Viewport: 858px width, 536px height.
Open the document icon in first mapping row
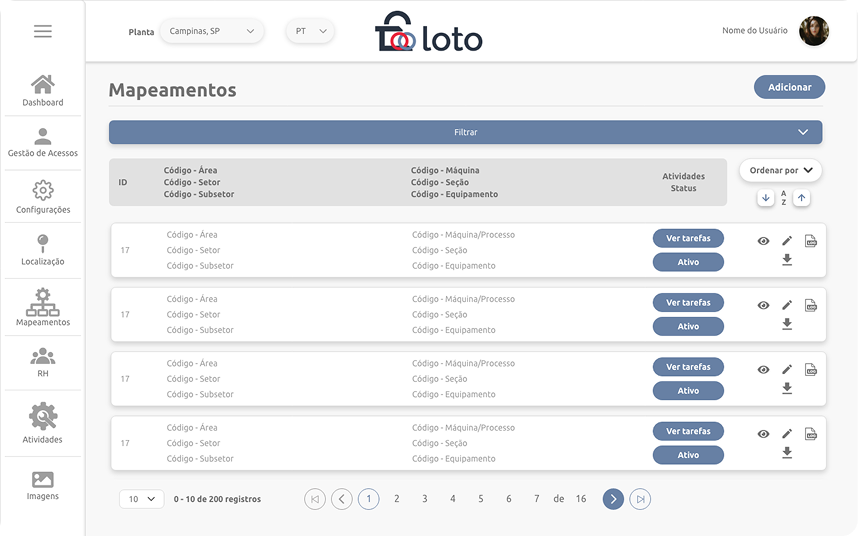[810, 241]
